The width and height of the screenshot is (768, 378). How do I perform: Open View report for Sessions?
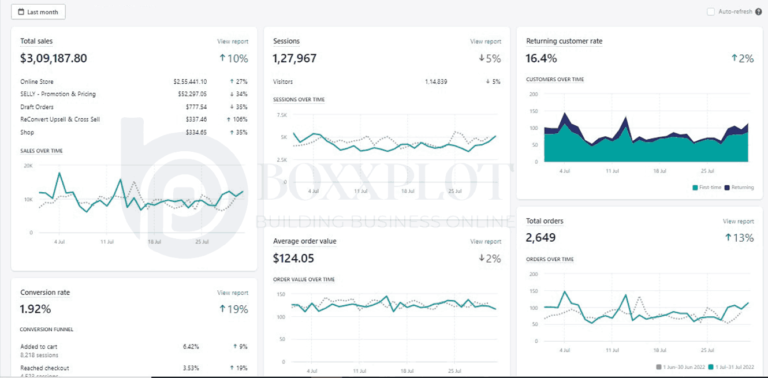click(x=485, y=42)
